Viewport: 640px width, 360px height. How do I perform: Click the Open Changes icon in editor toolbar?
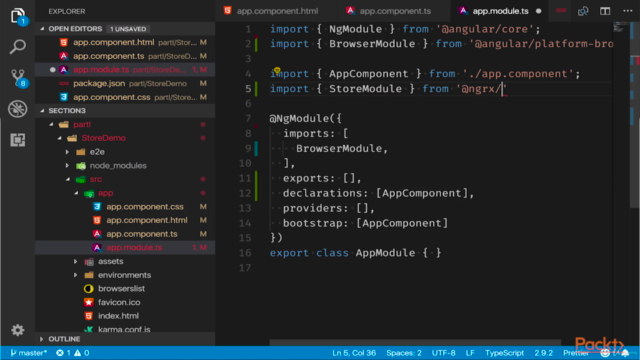click(x=583, y=11)
